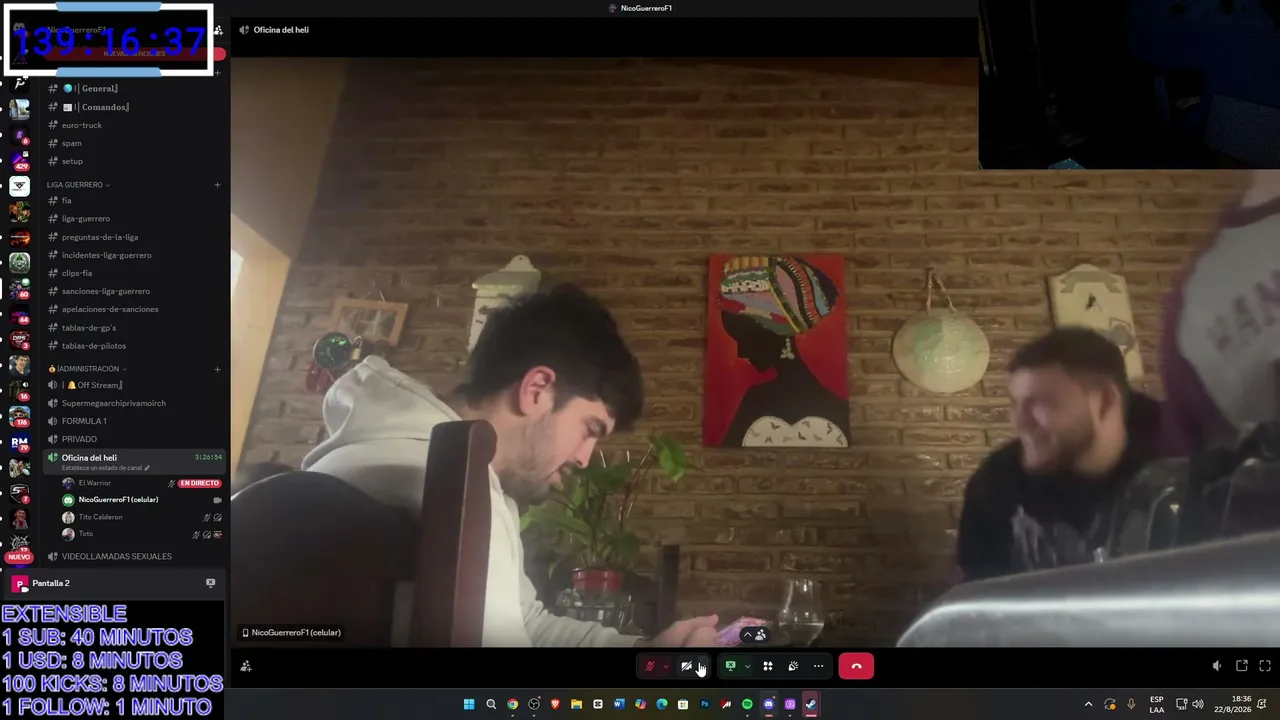Launch Google Chrome from taskbar
This screenshot has width=1280, height=720.
pos(512,704)
